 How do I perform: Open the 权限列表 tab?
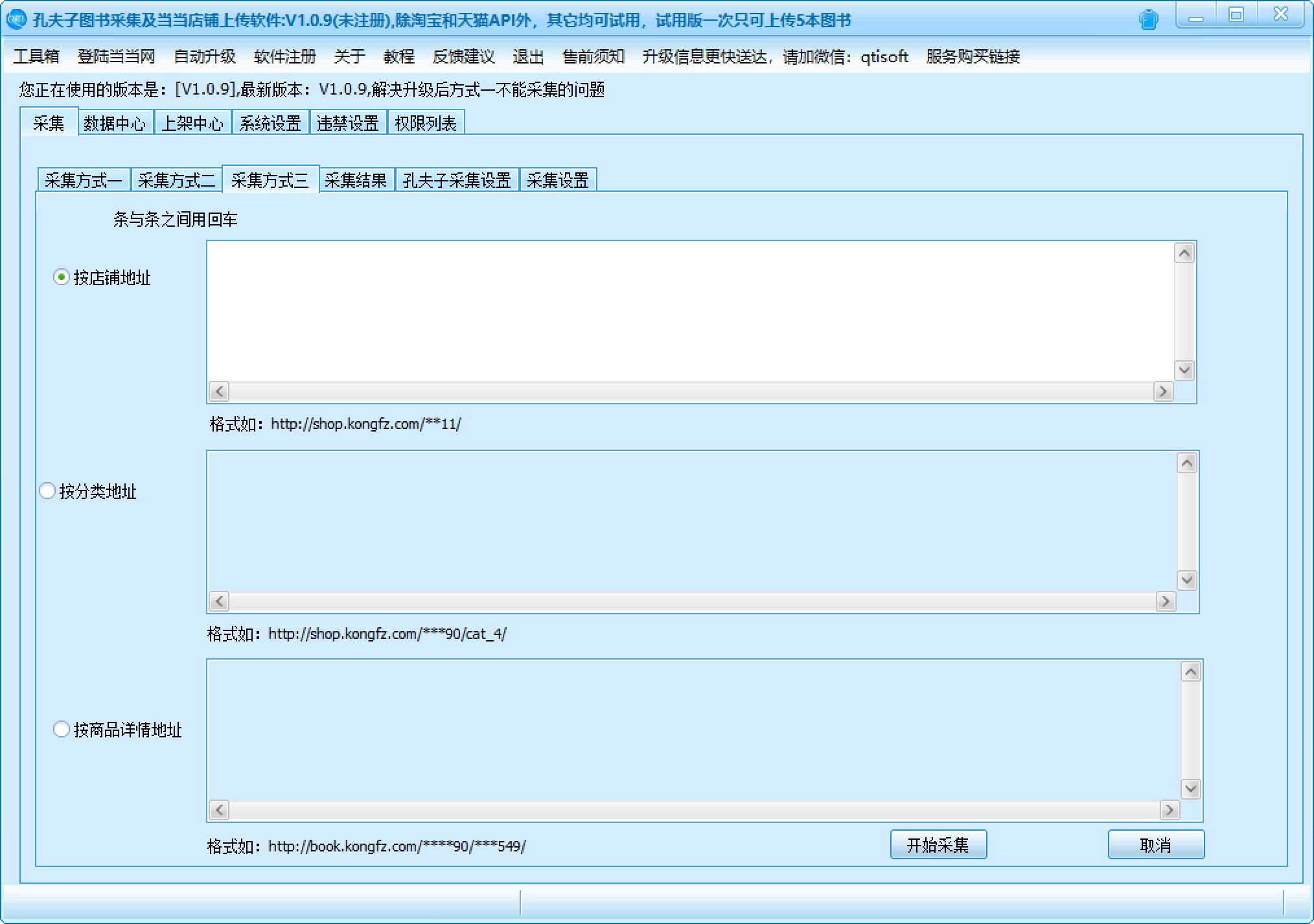point(426,123)
